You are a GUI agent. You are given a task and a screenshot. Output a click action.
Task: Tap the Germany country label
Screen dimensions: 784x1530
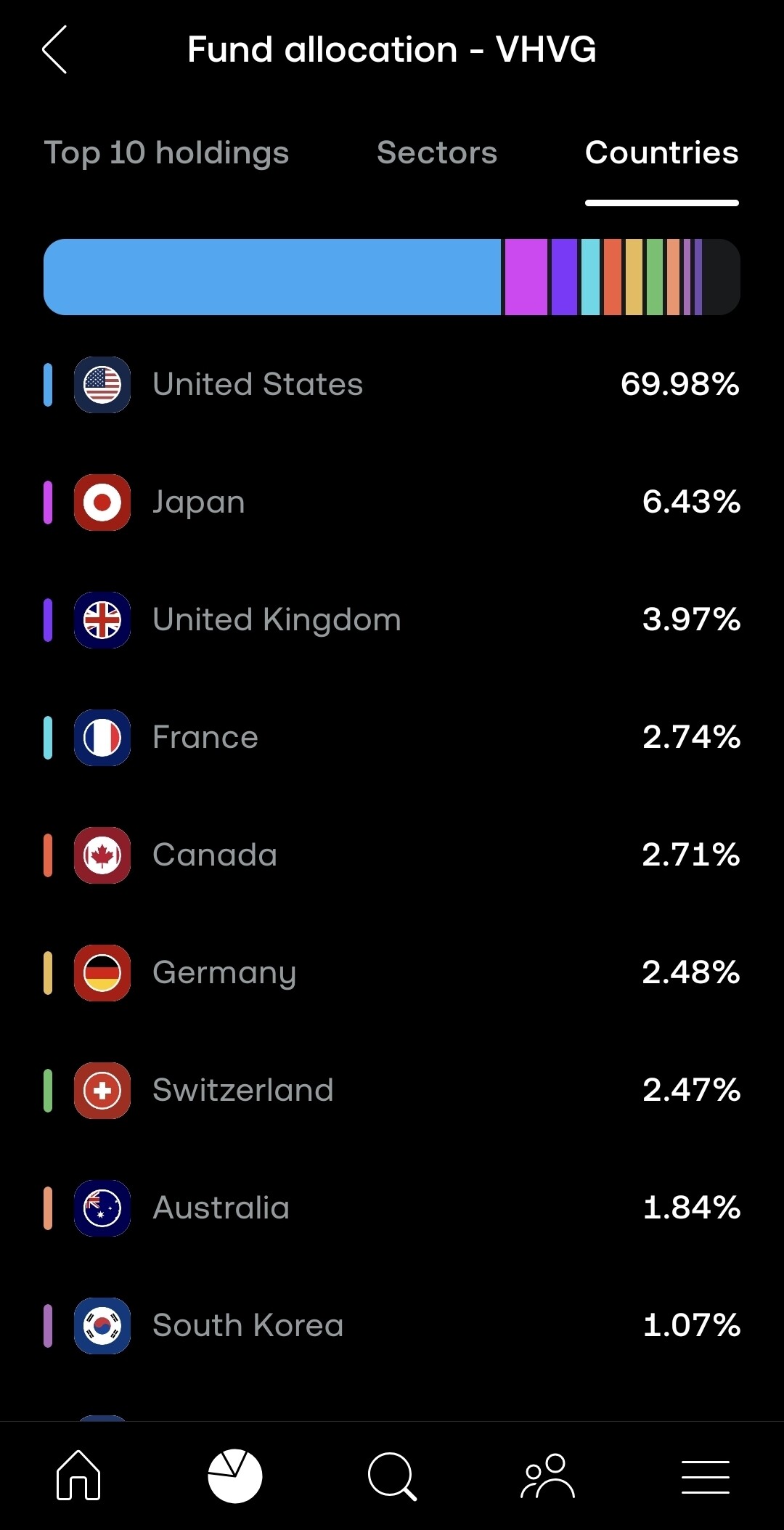[224, 973]
